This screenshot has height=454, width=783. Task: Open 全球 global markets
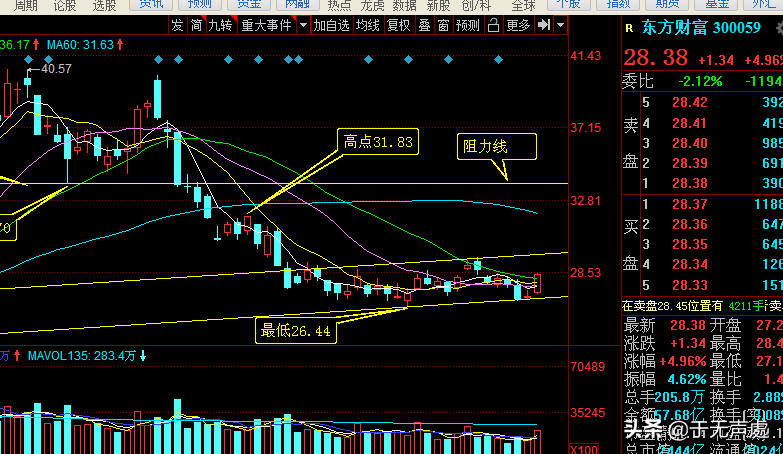pos(523,5)
